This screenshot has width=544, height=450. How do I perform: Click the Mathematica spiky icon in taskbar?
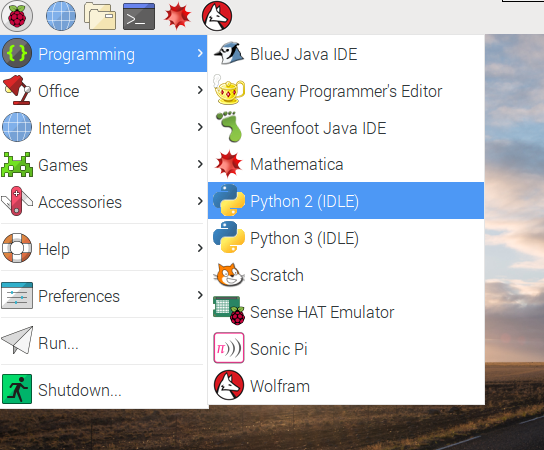point(178,16)
